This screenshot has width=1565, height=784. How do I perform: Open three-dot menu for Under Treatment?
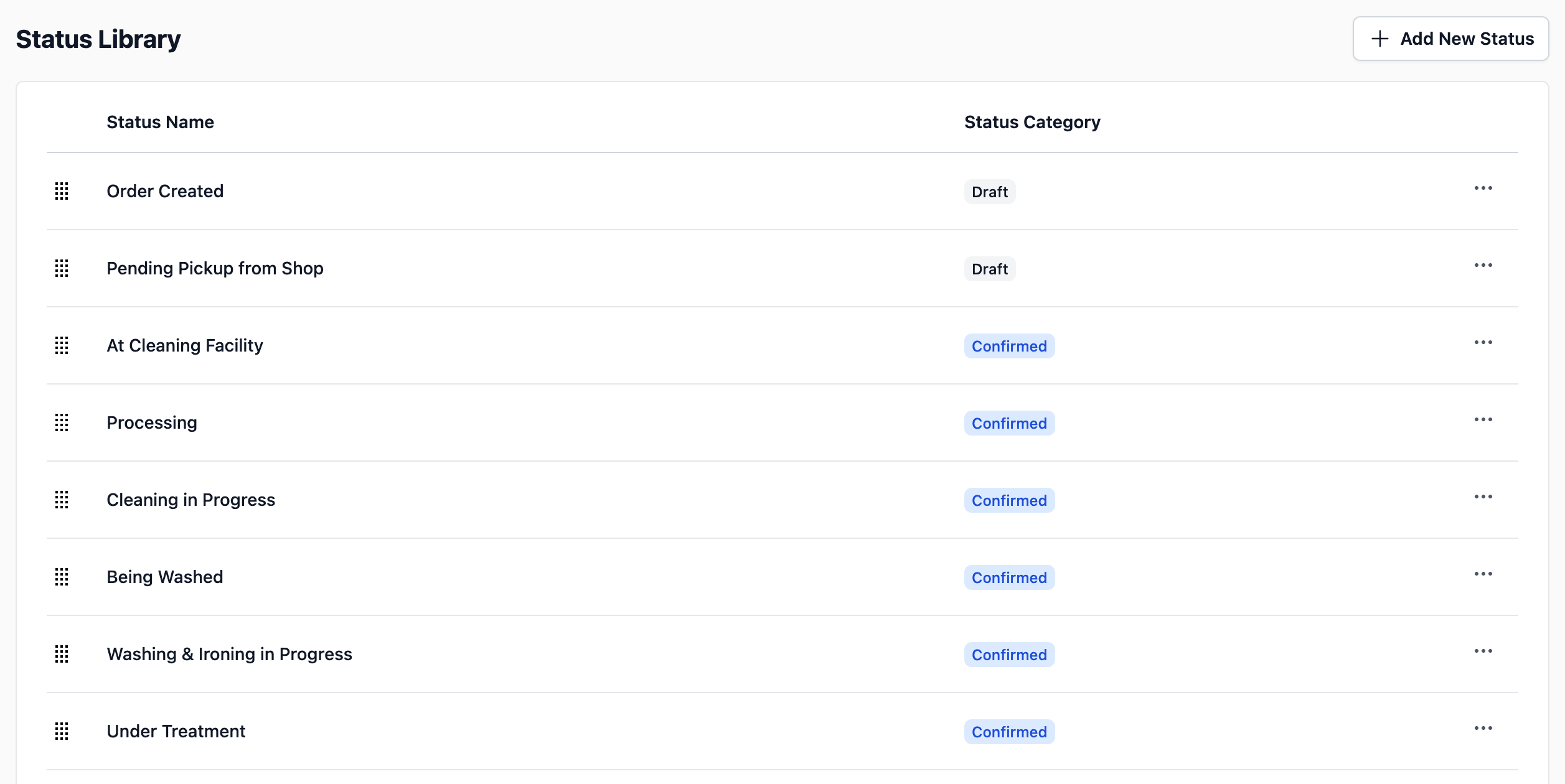pyautogui.click(x=1483, y=728)
